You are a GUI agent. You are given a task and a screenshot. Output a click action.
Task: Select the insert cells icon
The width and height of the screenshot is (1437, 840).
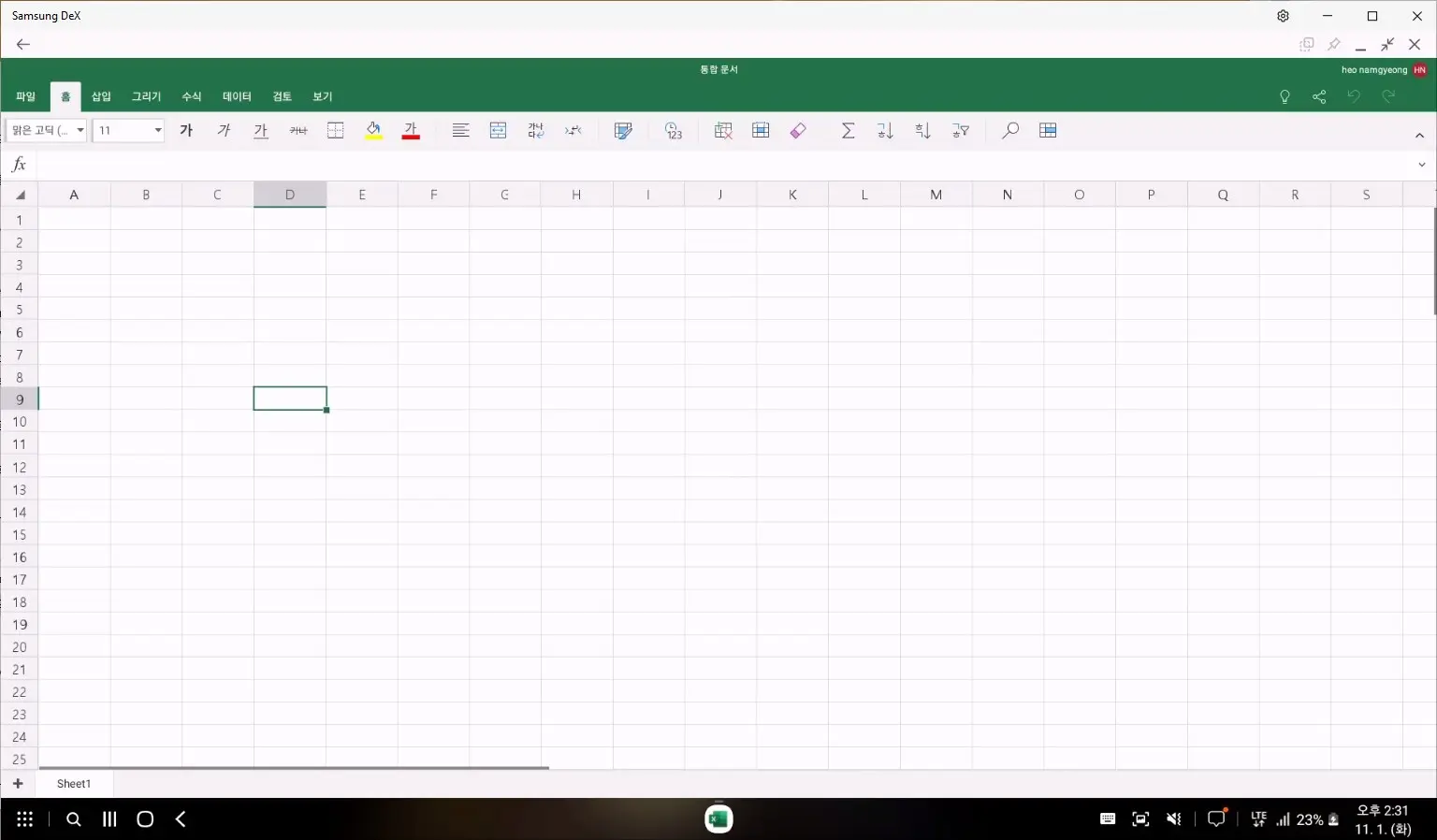click(761, 130)
